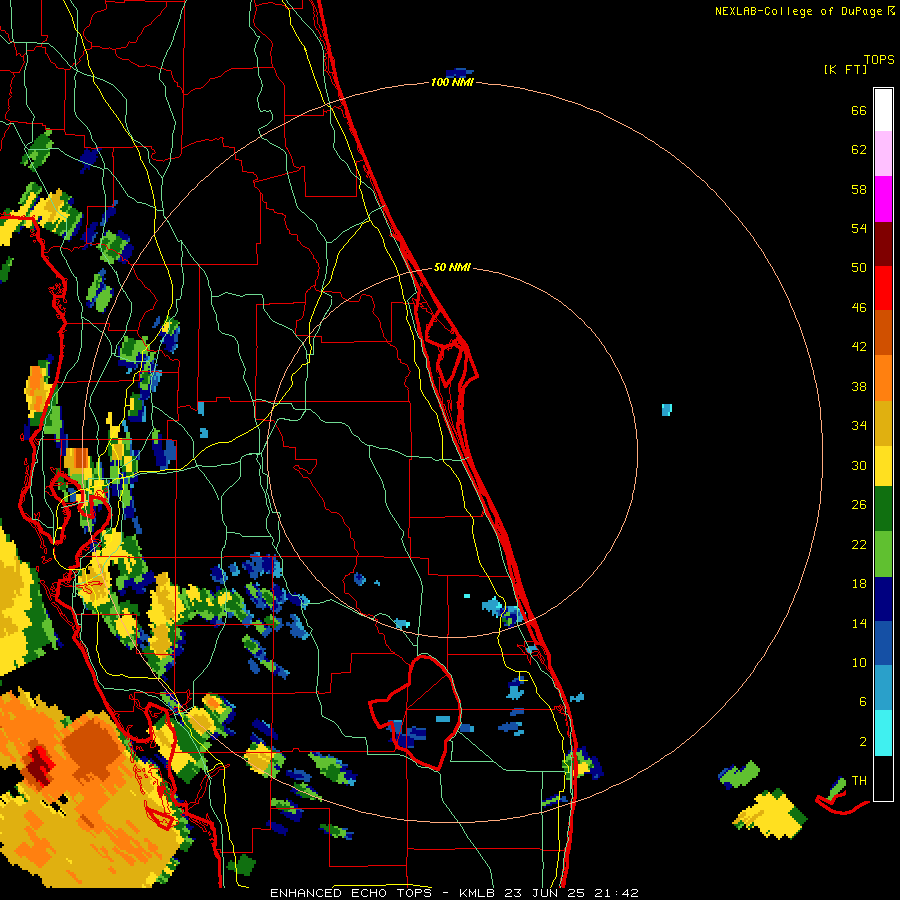
Task: Click the 10 legend value
Action: [859, 663]
